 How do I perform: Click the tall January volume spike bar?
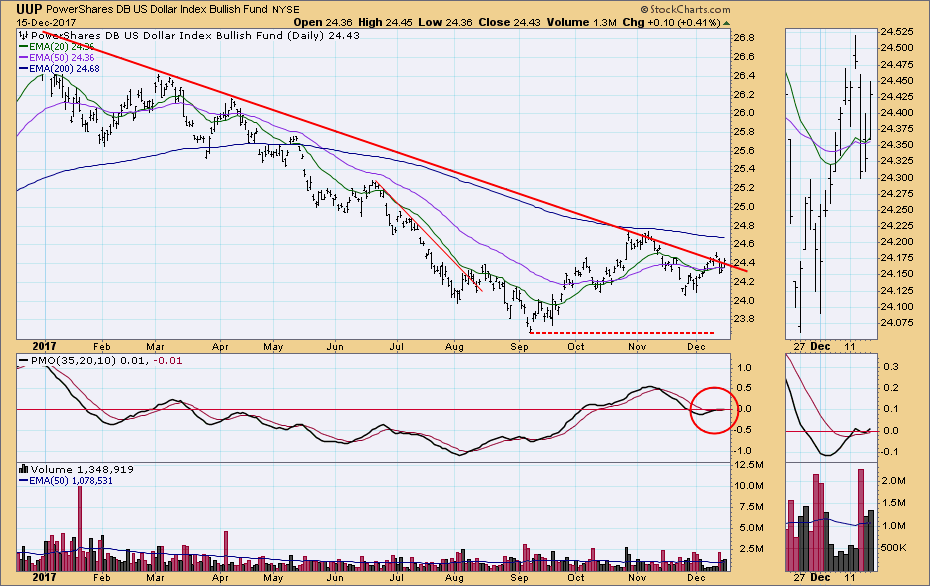click(x=80, y=528)
